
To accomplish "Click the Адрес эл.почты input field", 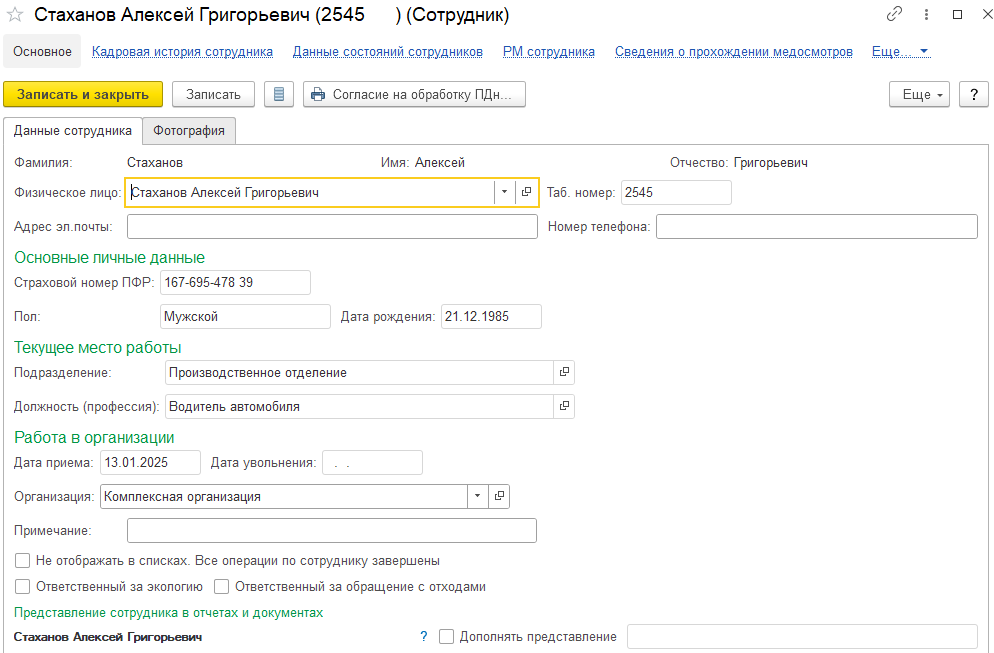I will click(x=332, y=227).
